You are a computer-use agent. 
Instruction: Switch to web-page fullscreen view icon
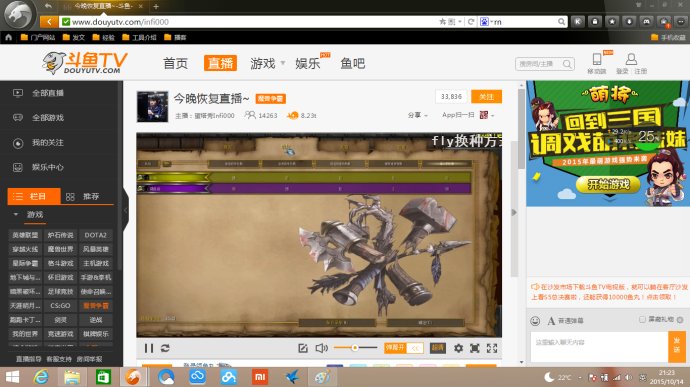(474, 348)
